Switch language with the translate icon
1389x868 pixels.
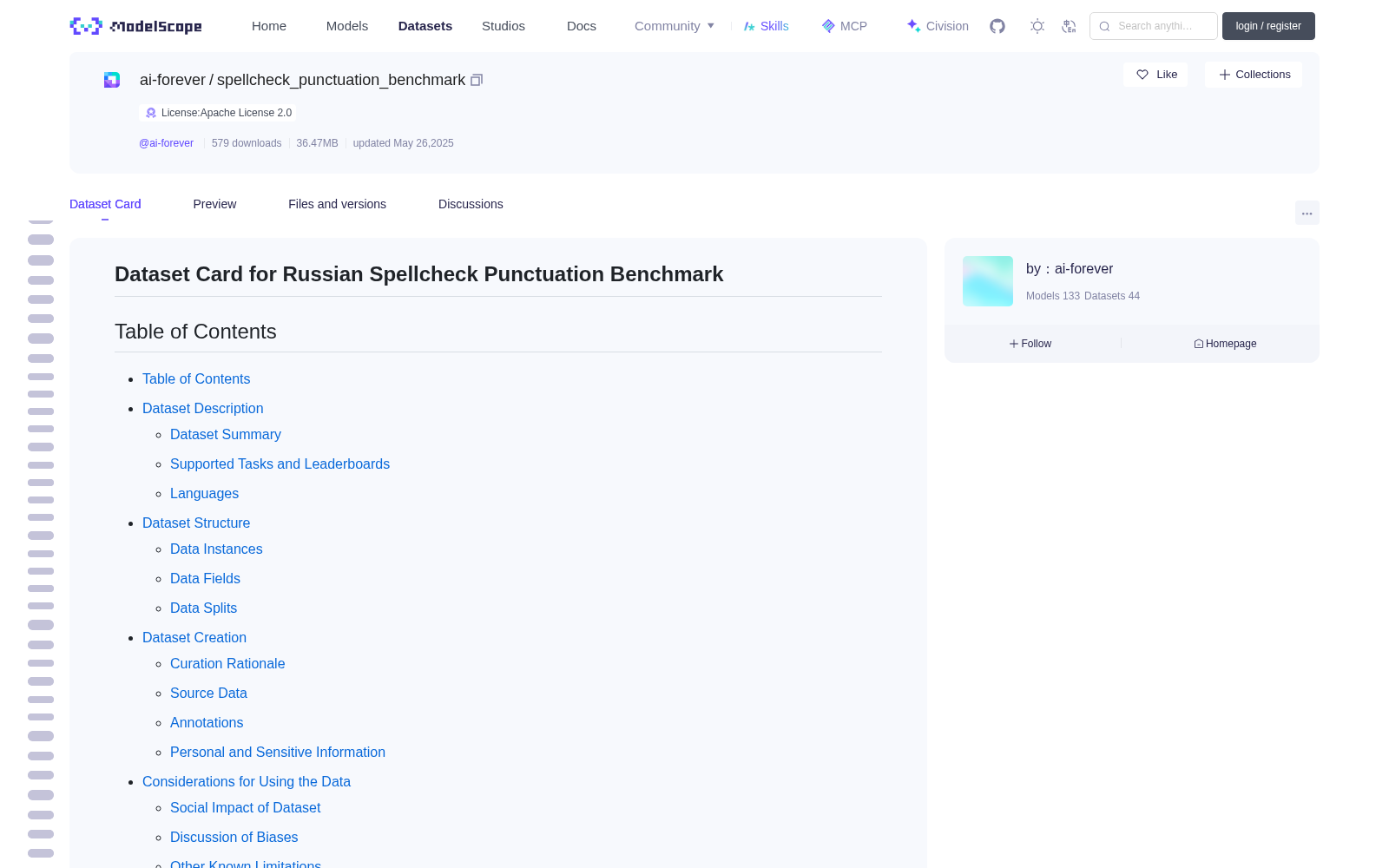(x=1070, y=26)
